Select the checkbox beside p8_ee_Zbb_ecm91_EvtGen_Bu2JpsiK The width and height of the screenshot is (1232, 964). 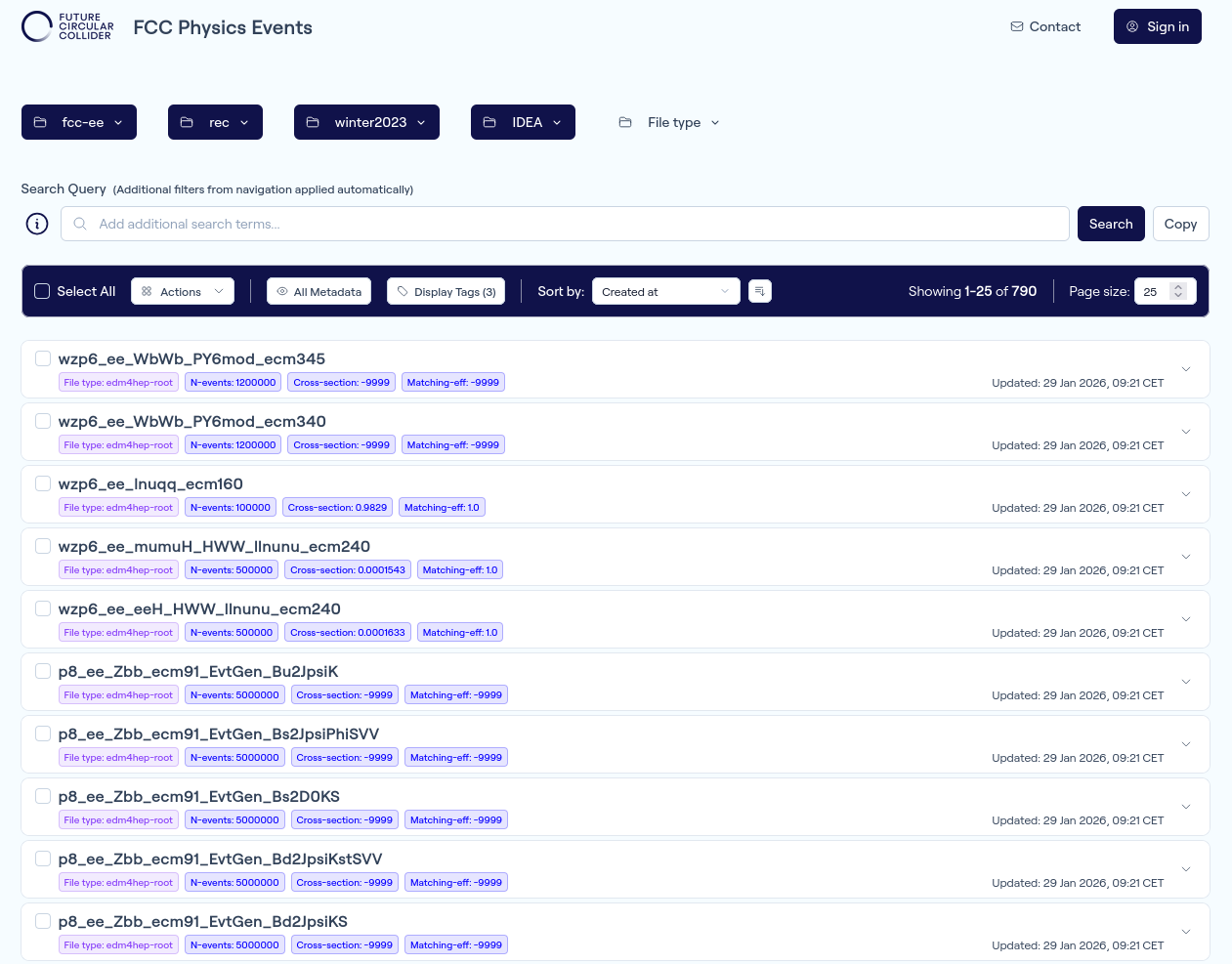[42, 671]
